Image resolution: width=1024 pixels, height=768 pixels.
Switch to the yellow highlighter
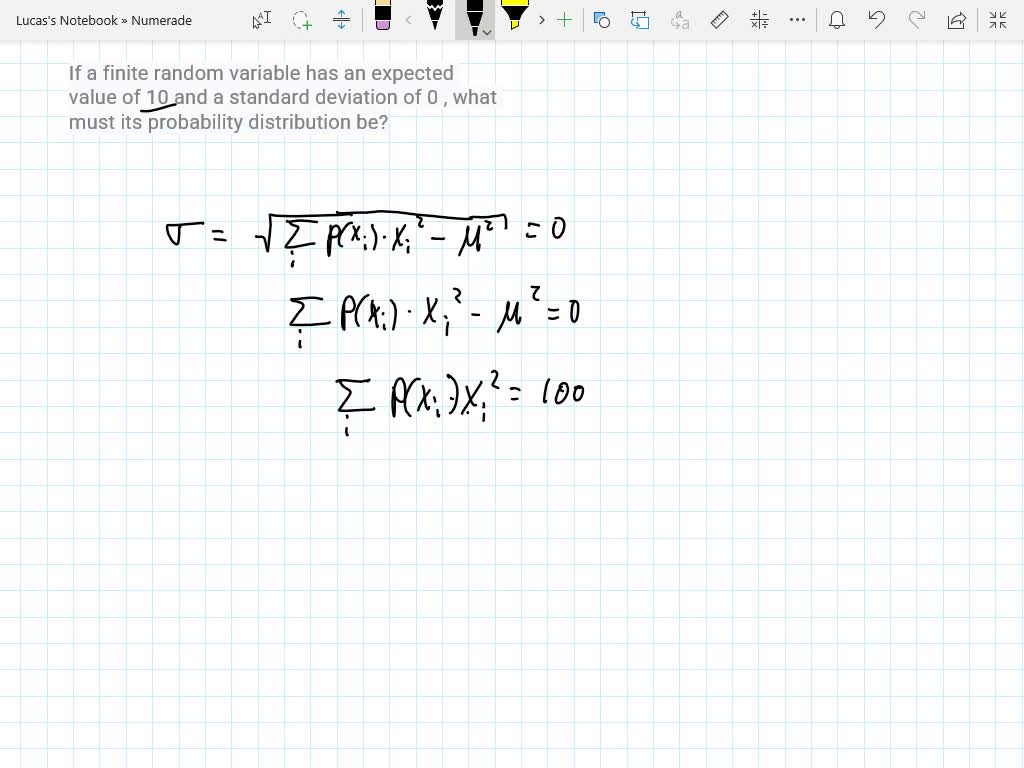pyautogui.click(x=513, y=20)
